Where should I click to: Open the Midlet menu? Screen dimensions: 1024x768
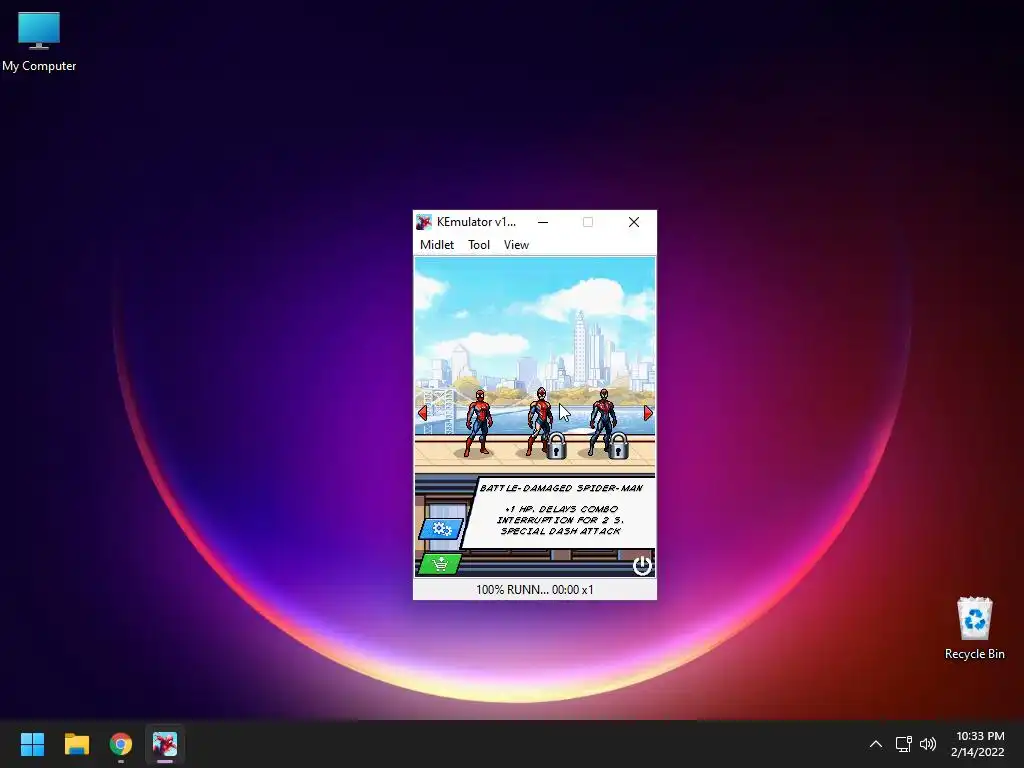click(x=437, y=245)
